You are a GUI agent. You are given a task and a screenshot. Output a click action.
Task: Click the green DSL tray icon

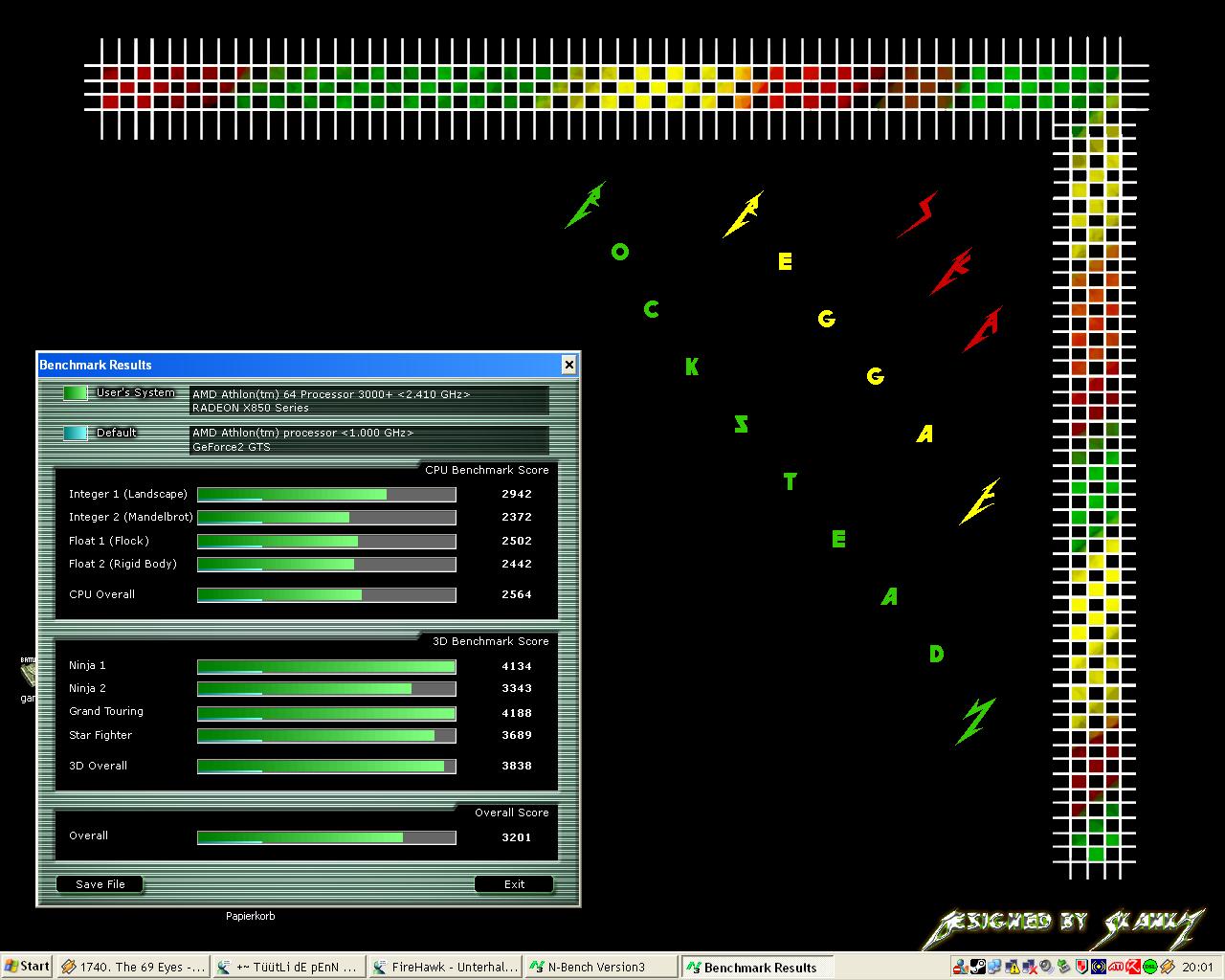1149,967
